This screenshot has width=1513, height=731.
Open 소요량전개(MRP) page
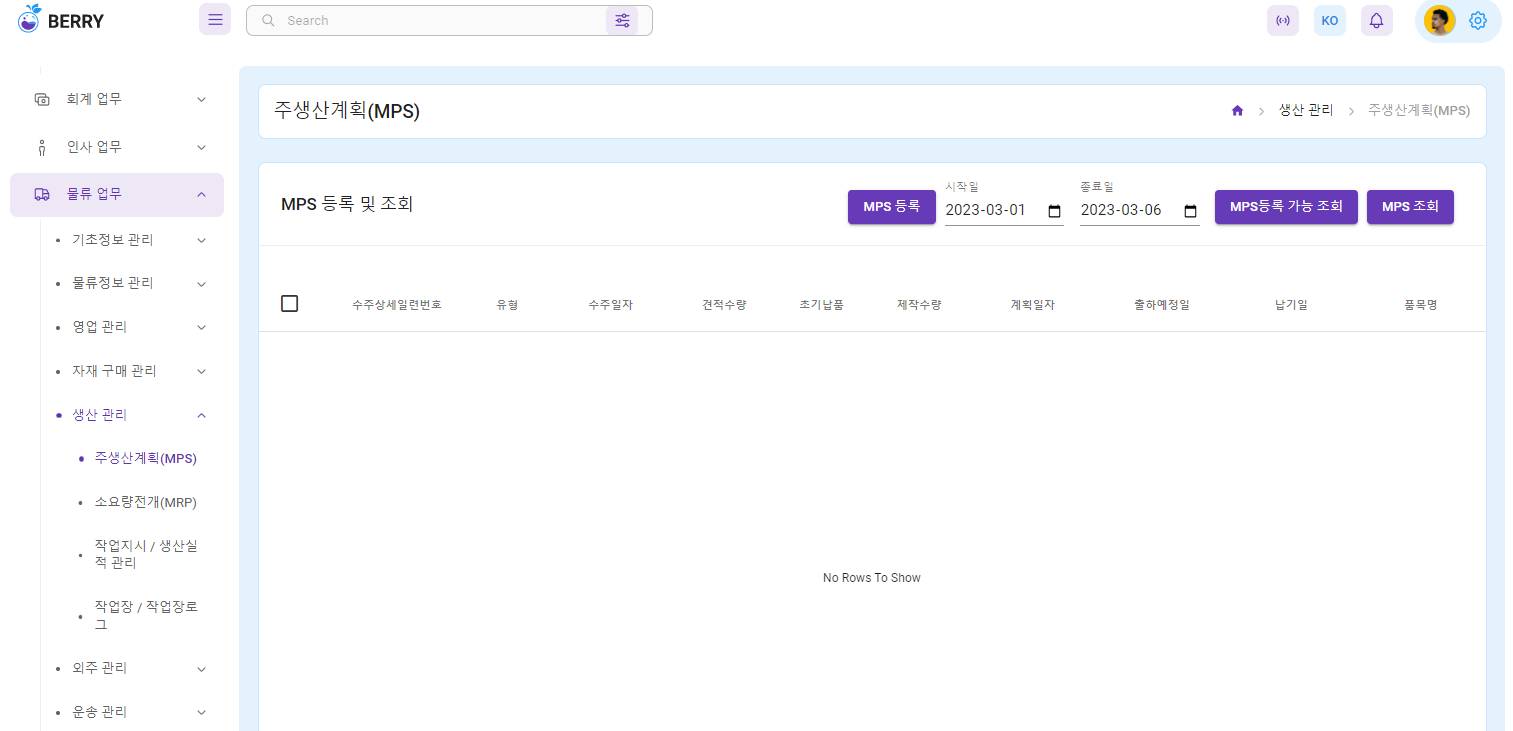[x=146, y=502]
